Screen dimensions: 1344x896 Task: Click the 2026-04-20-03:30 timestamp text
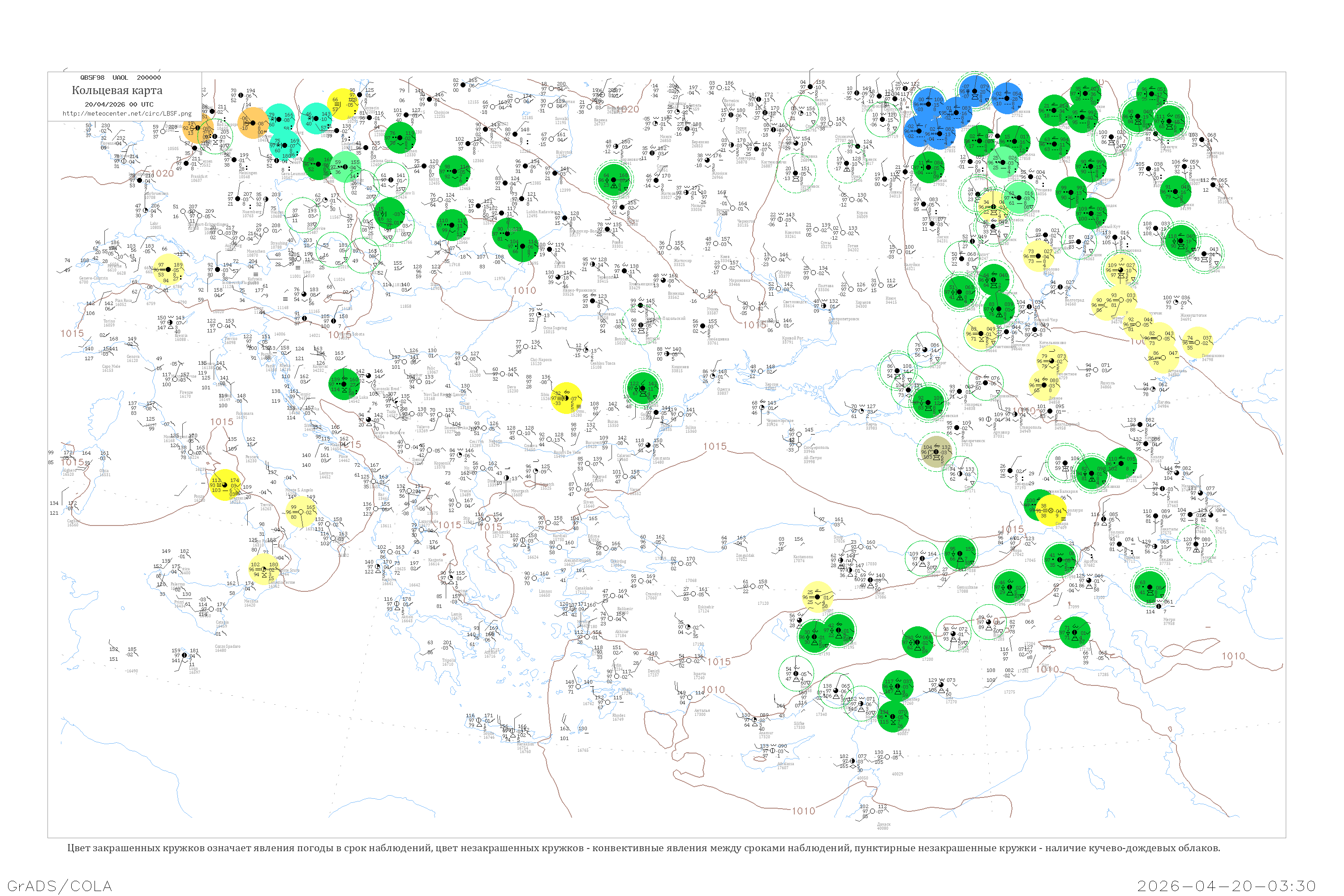(x=1226, y=886)
